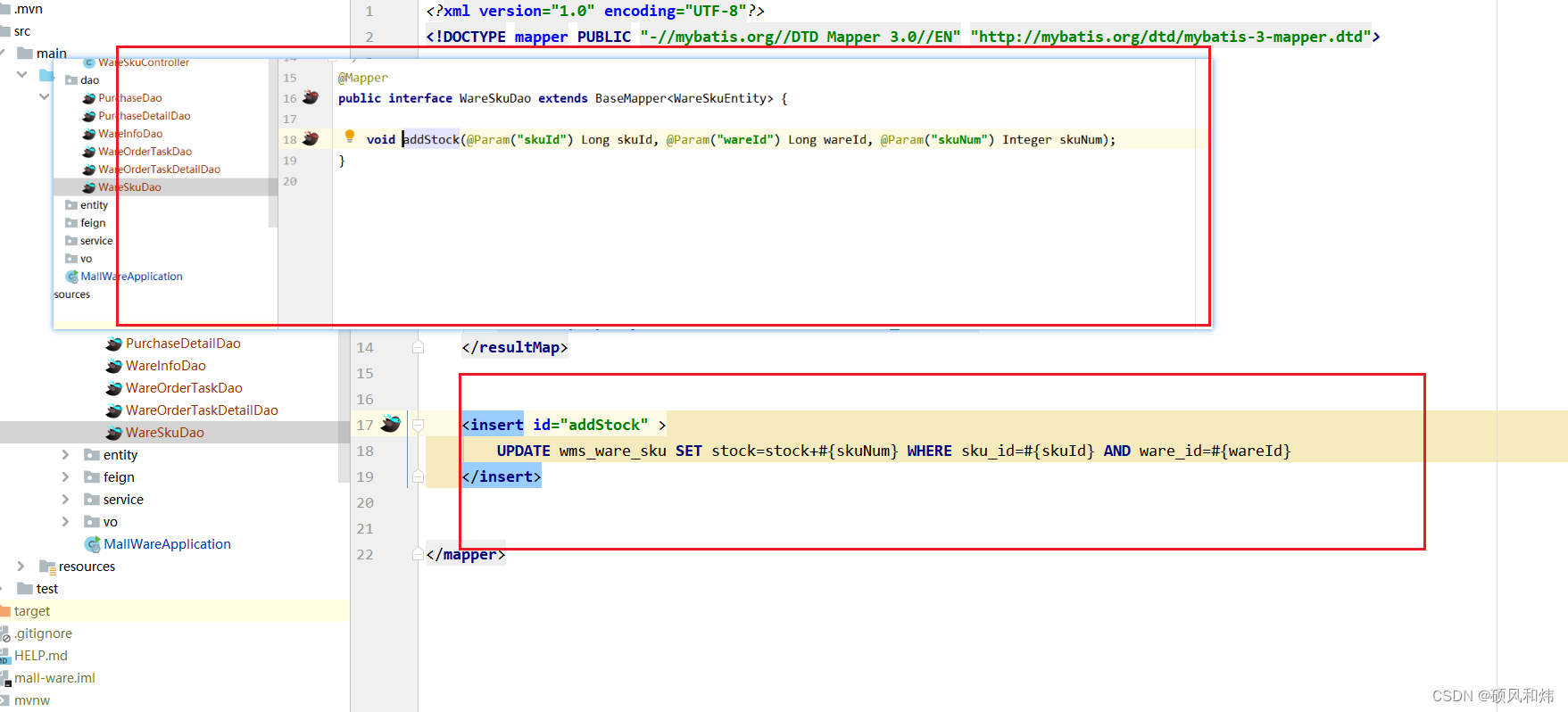Open PurchaseDetailDao in the popup tree
Image resolution: width=1568 pixels, height=712 pixels.
pyautogui.click(x=145, y=116)
